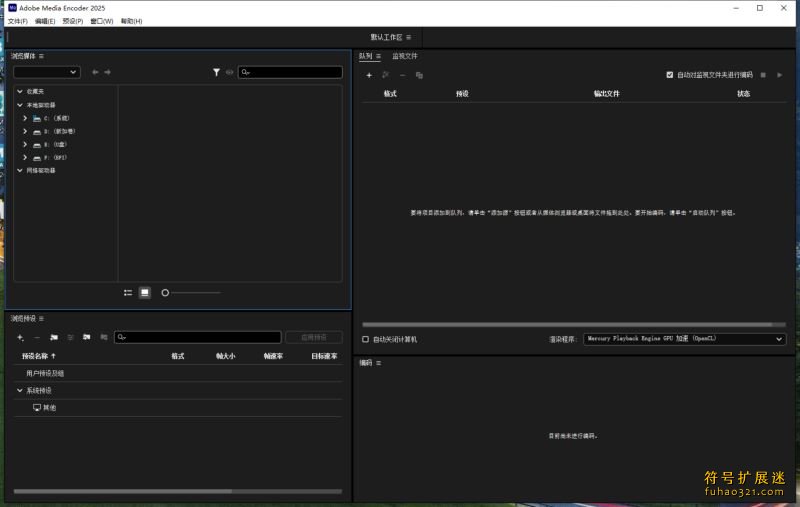Click the export presets icon
The width and height of the screenshot is (800, 507).
coord(104,337)
